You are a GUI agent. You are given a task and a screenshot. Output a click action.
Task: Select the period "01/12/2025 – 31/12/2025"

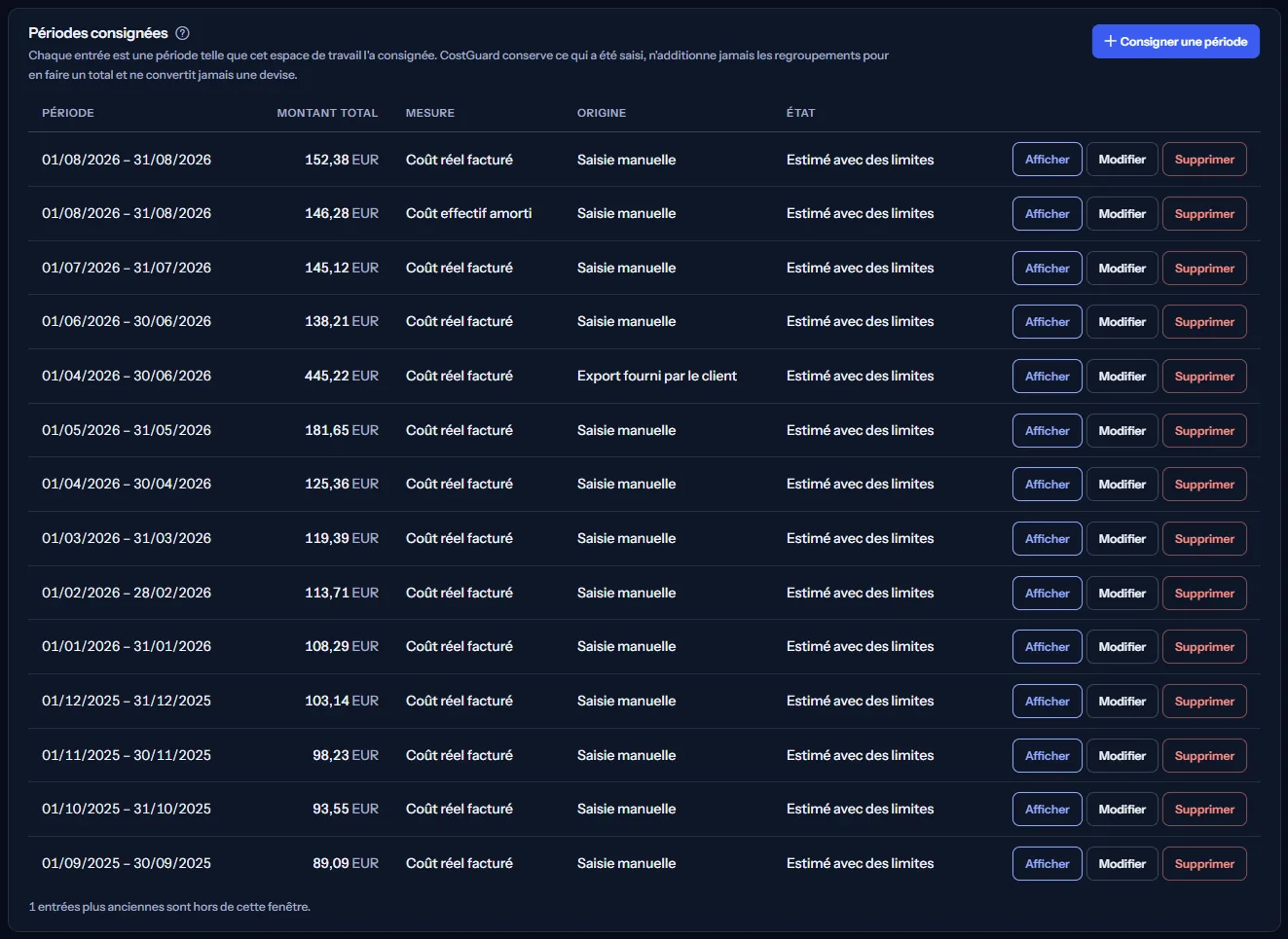(x=127, y=701)
